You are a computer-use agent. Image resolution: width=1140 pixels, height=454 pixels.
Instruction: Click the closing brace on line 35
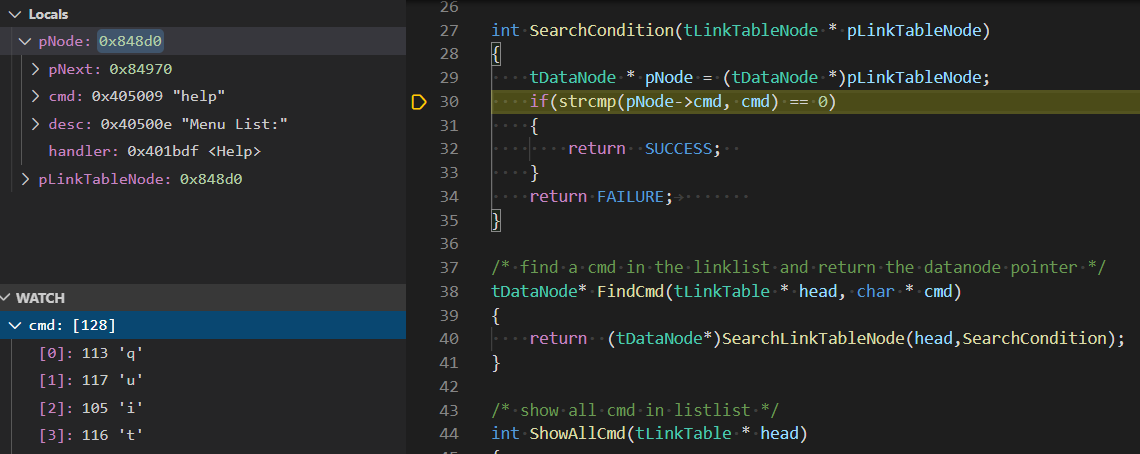(497, 220)
